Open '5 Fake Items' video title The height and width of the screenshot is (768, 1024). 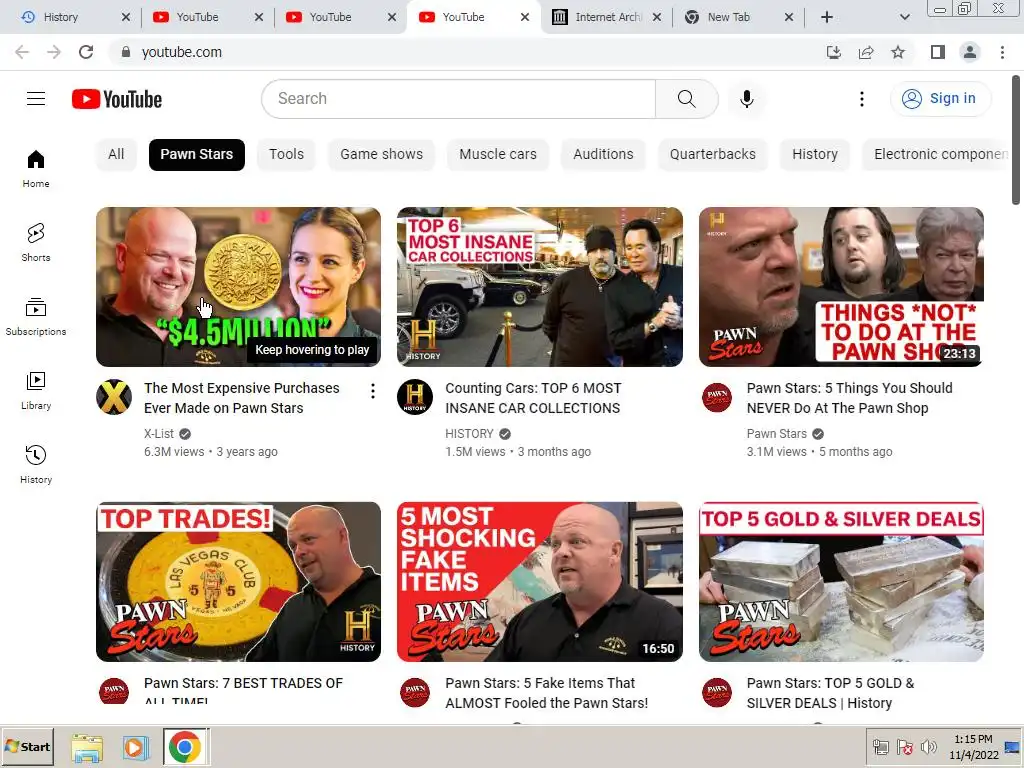tap(547, 693)
